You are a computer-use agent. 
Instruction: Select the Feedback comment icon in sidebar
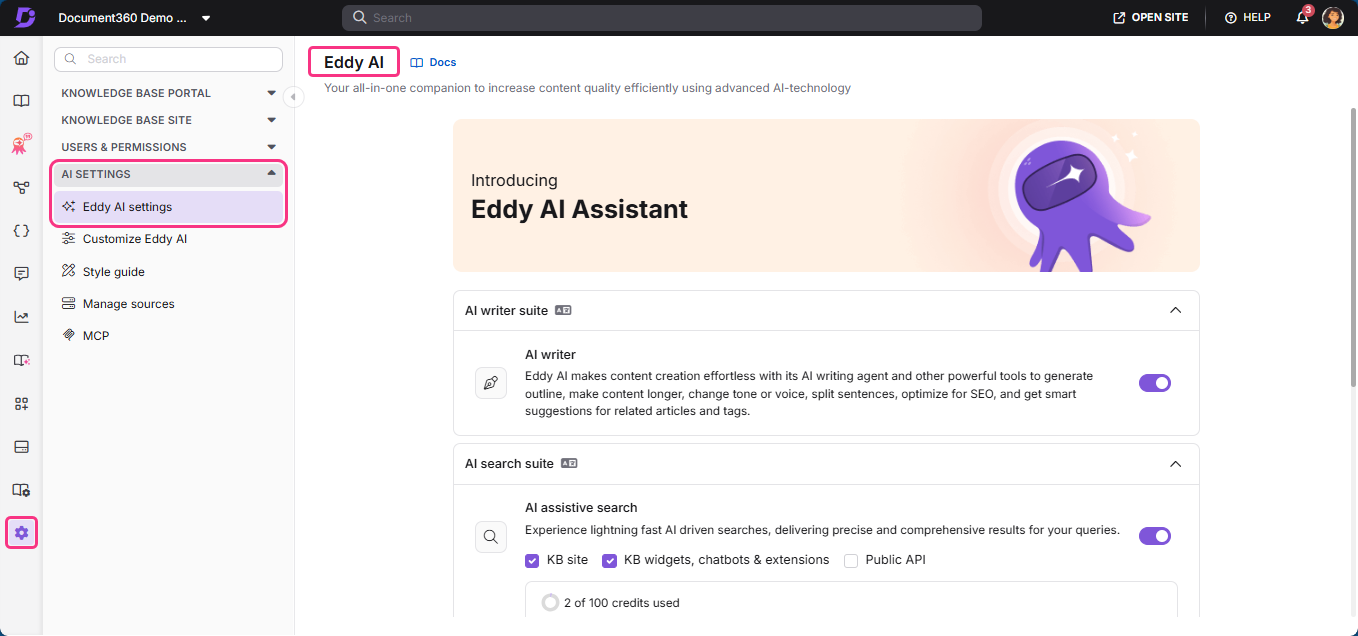[21, 273]
